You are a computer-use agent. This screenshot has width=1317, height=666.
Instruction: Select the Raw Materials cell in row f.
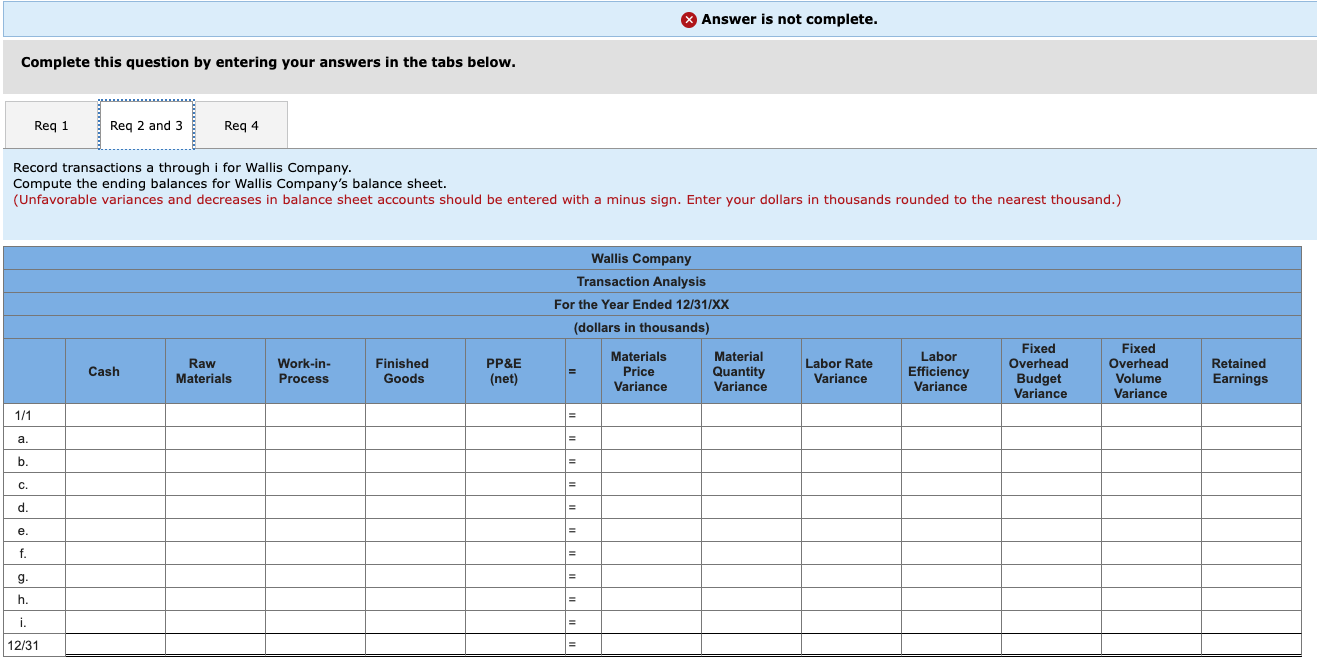[x=216, y=553]
